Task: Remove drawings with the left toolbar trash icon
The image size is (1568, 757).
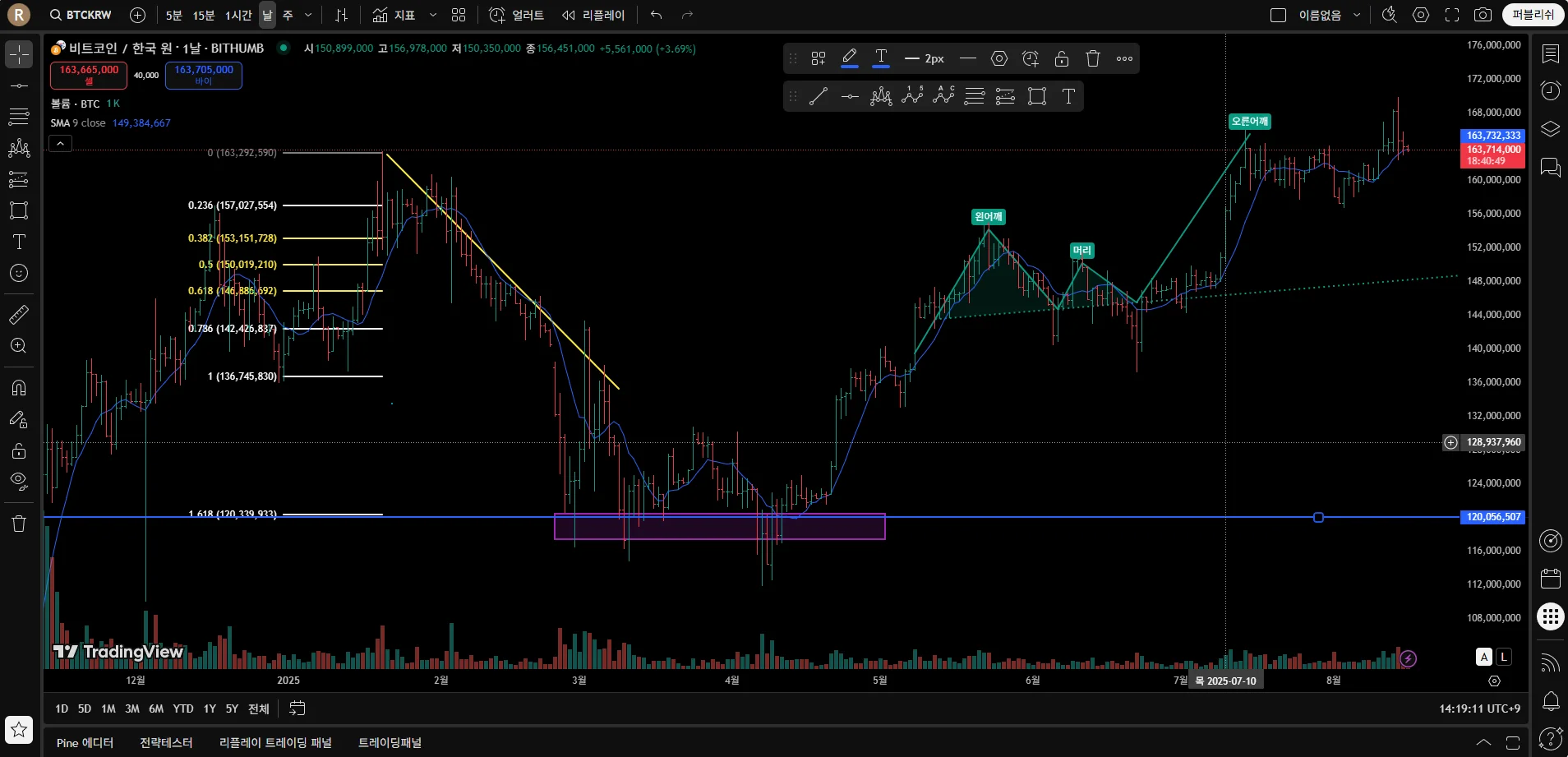Action: 19,524
